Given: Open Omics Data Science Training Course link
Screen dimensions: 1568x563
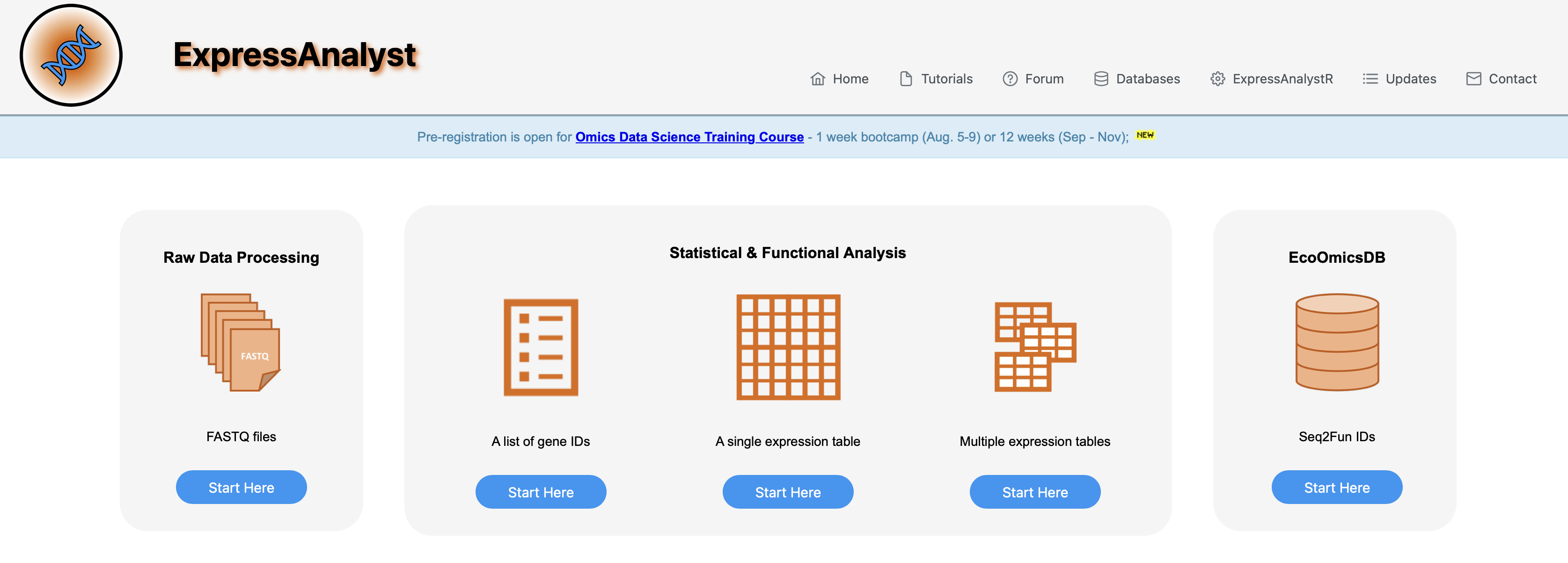Looking at the screenshot, I should 689,137.
